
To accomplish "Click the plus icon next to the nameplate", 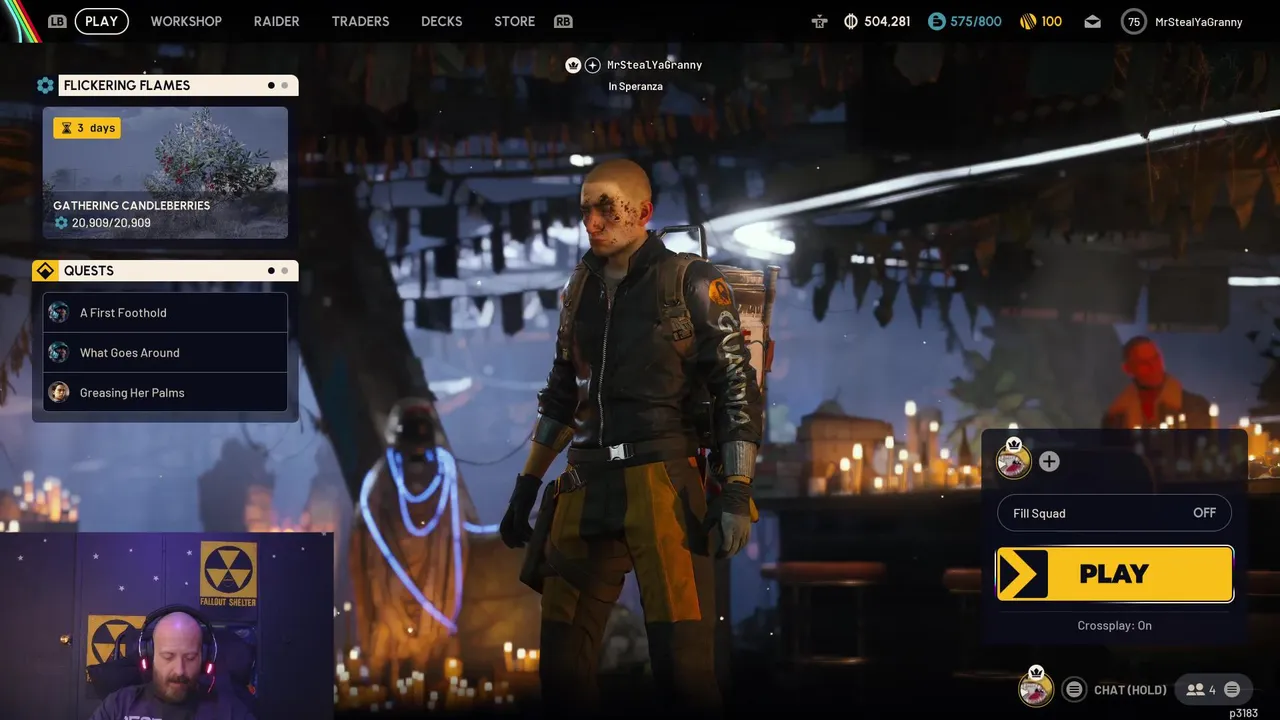I will 592,65.
